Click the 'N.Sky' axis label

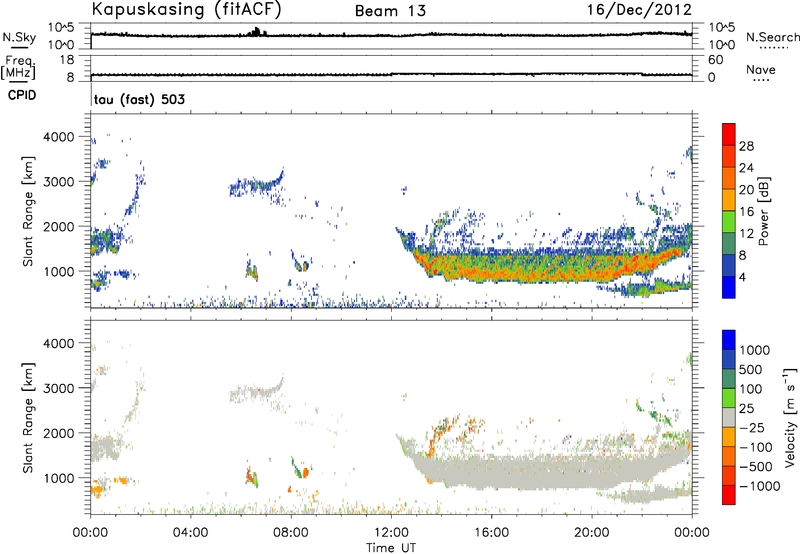point(19,37)
